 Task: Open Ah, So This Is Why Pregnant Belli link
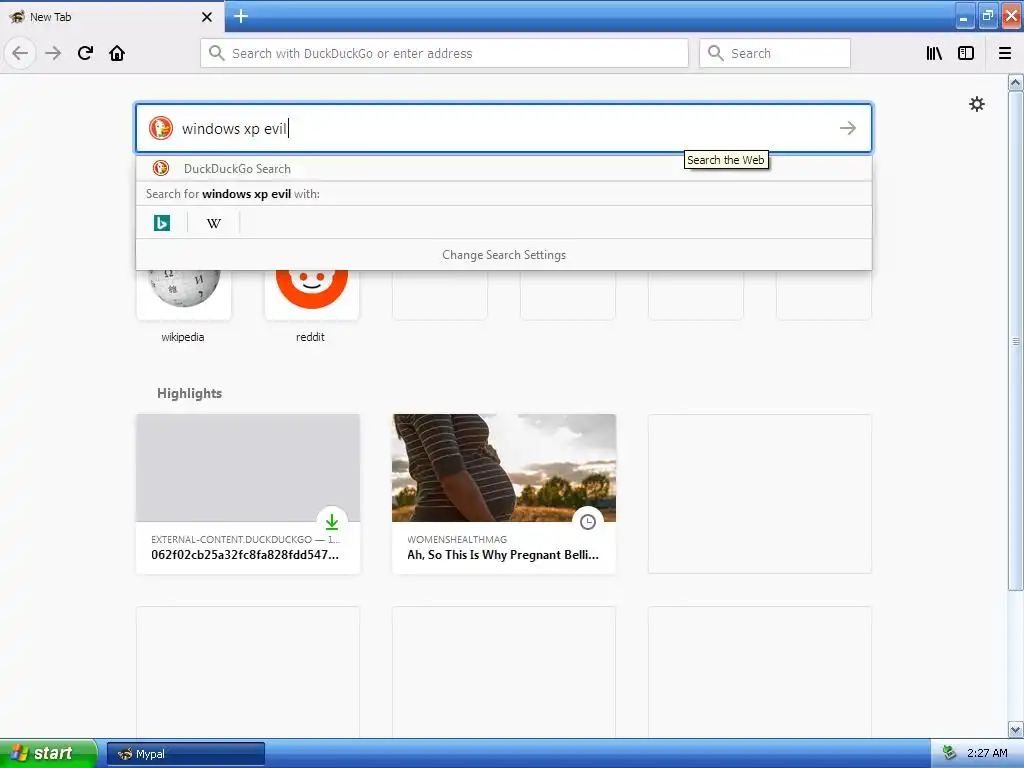[503, 554]
